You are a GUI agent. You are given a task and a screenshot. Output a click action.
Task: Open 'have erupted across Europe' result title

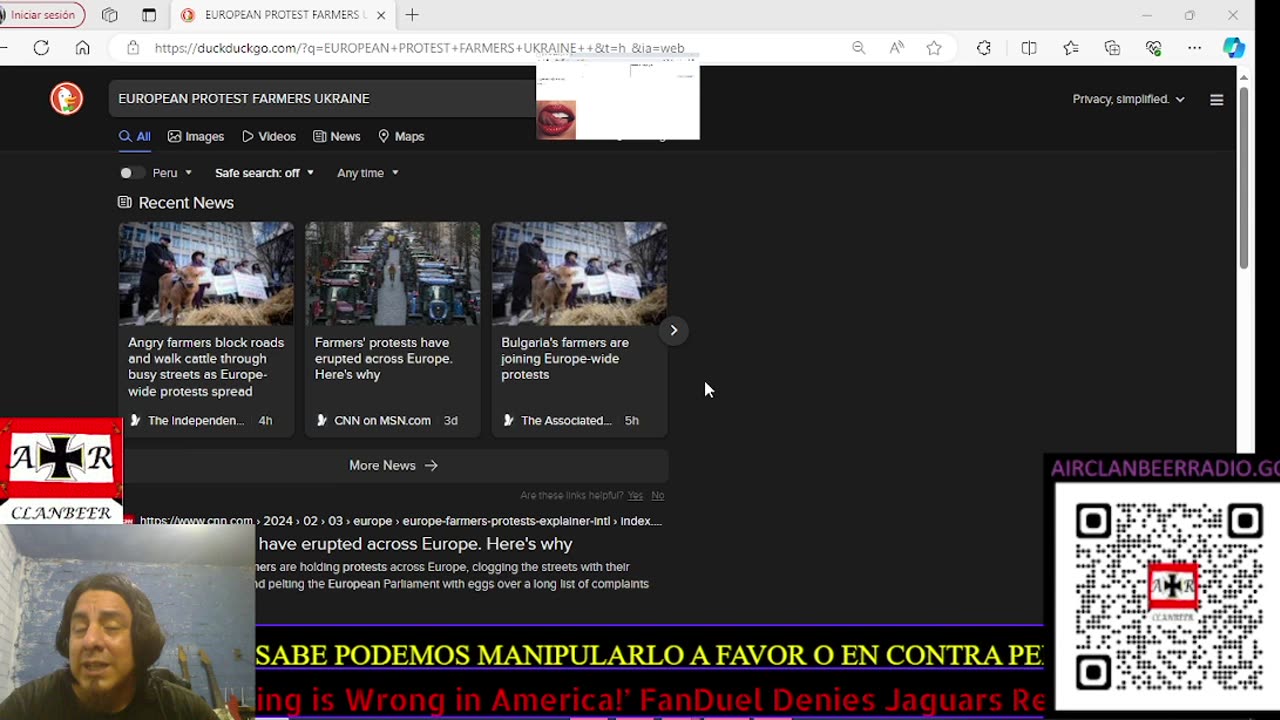point(415,544)
